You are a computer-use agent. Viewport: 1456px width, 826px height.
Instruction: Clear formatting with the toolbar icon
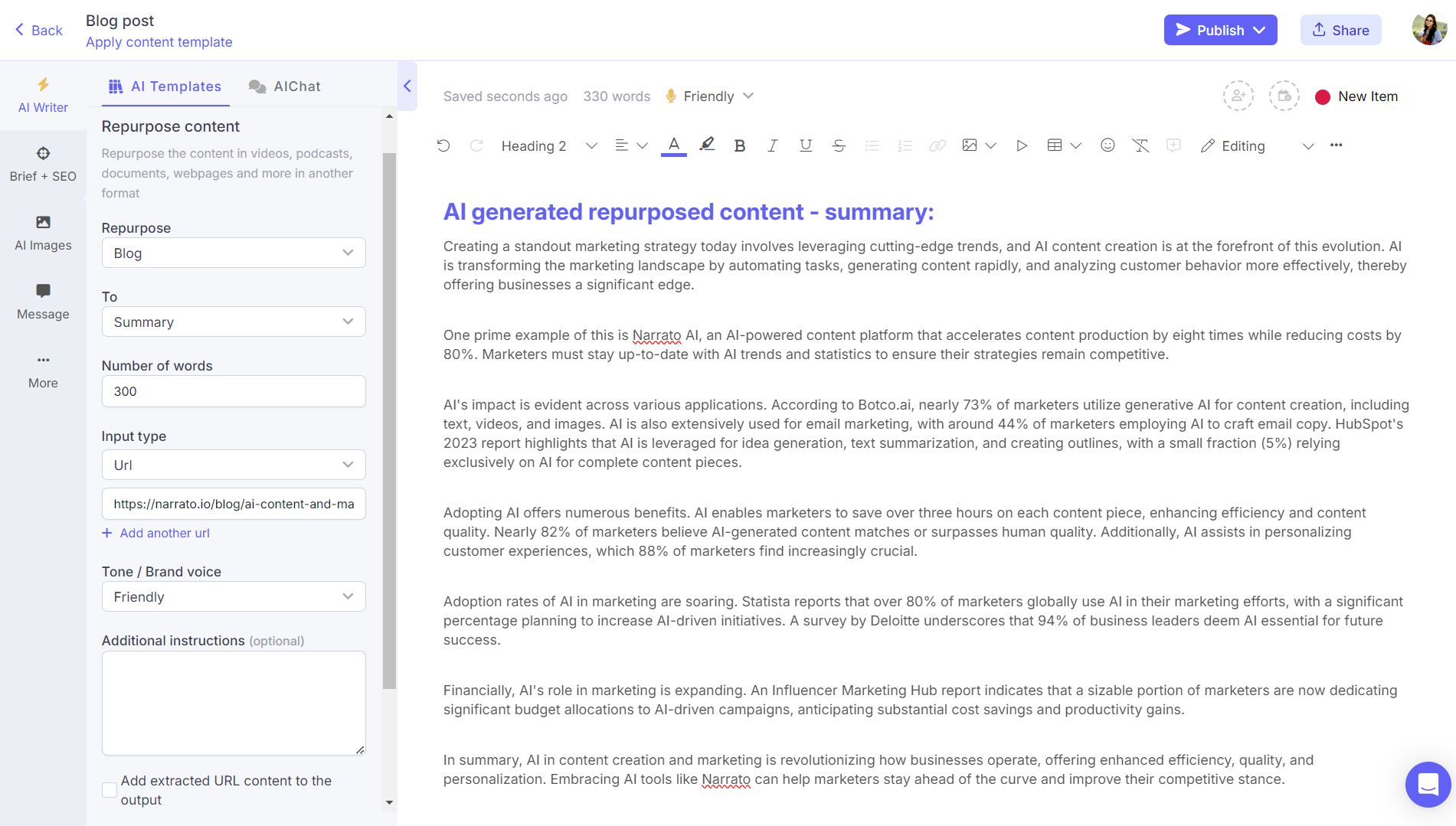pyautogui.click(x=1140, y=145)
